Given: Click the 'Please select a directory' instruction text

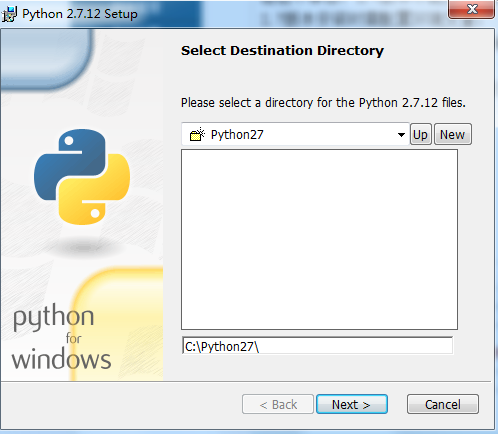Looking at the screenshot, I should tap(323, 103).
